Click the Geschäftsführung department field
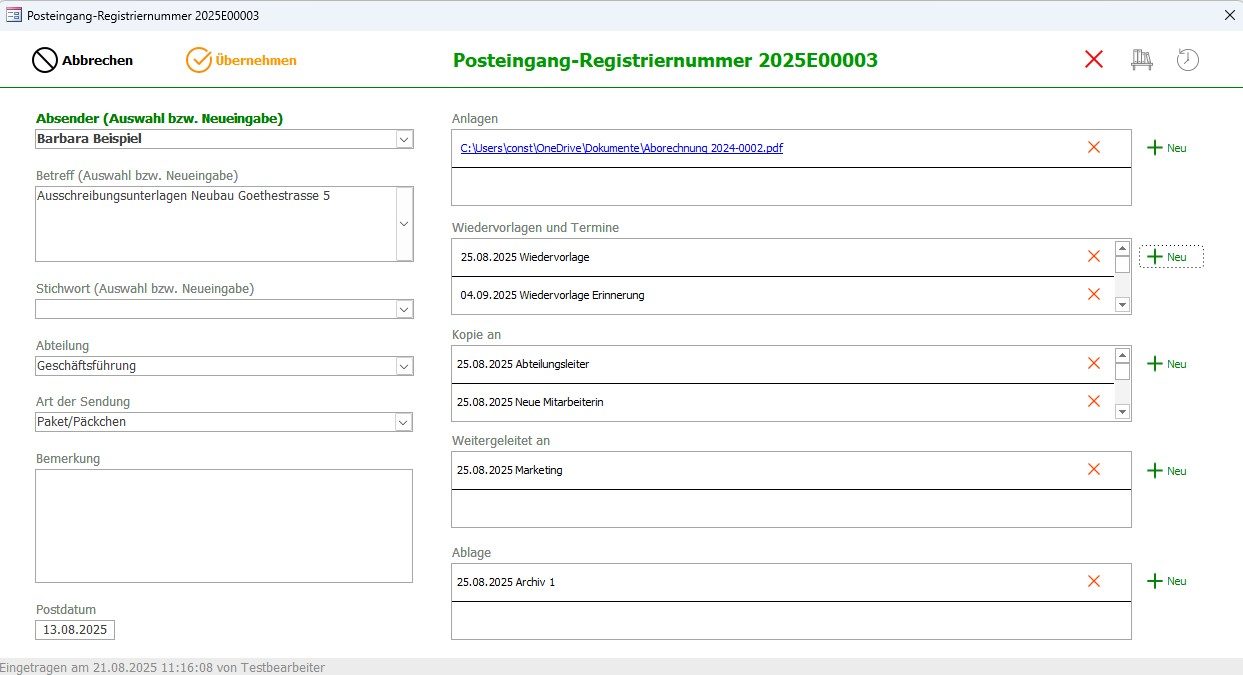 coord(215,366)
